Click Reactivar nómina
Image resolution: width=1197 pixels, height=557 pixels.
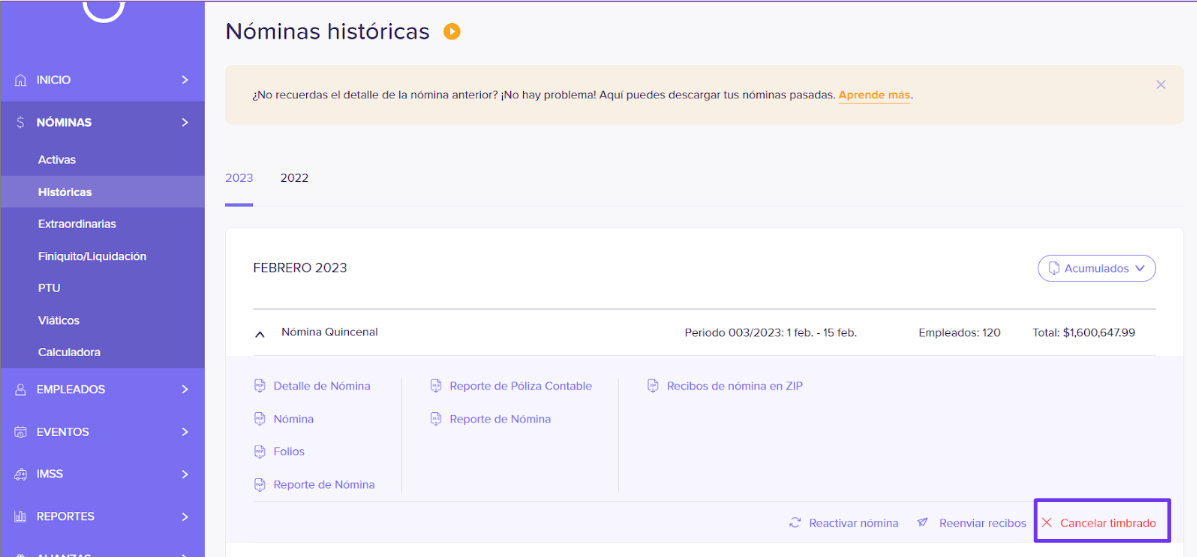tap(853, 523)
